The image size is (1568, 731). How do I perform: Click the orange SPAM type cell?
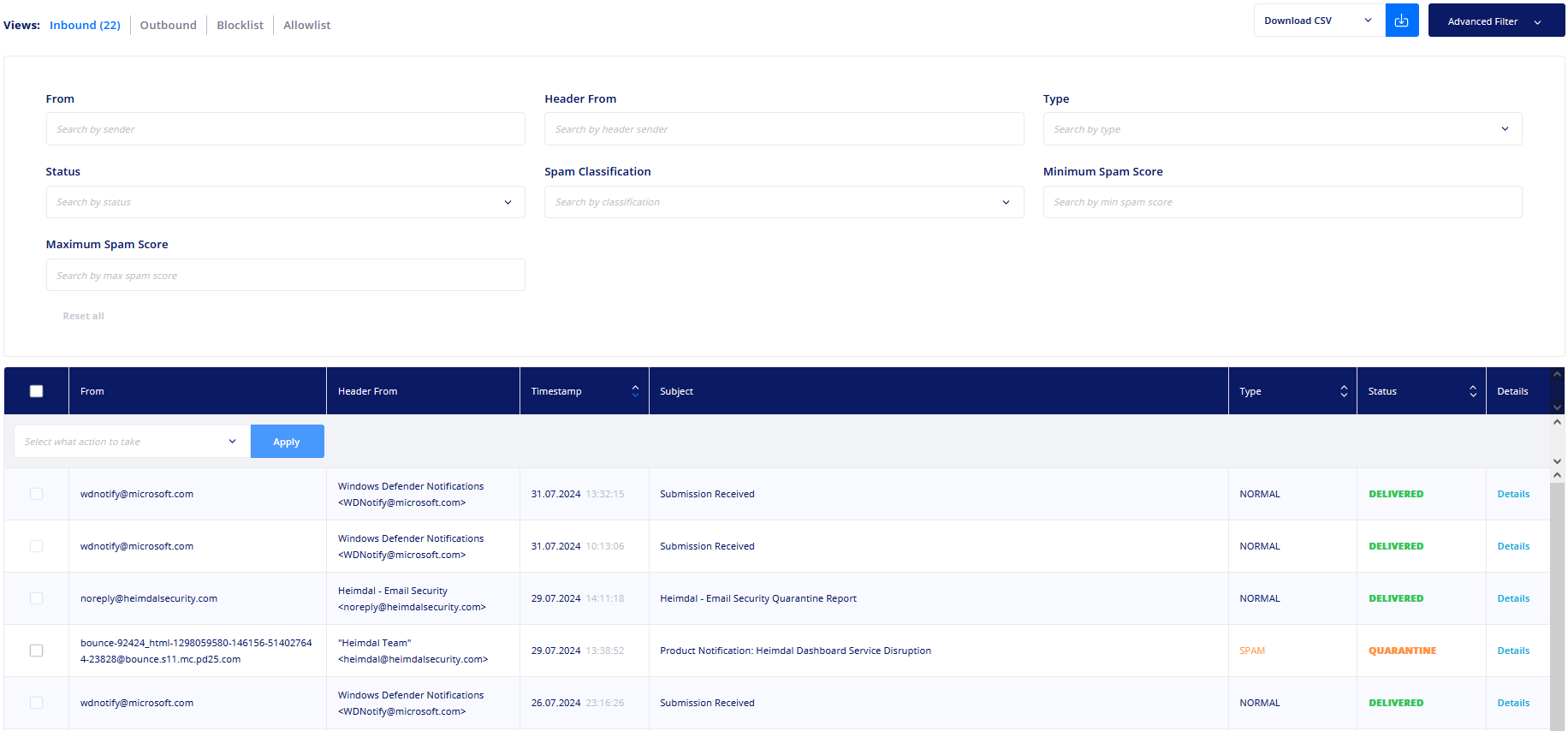(1252, 651)
